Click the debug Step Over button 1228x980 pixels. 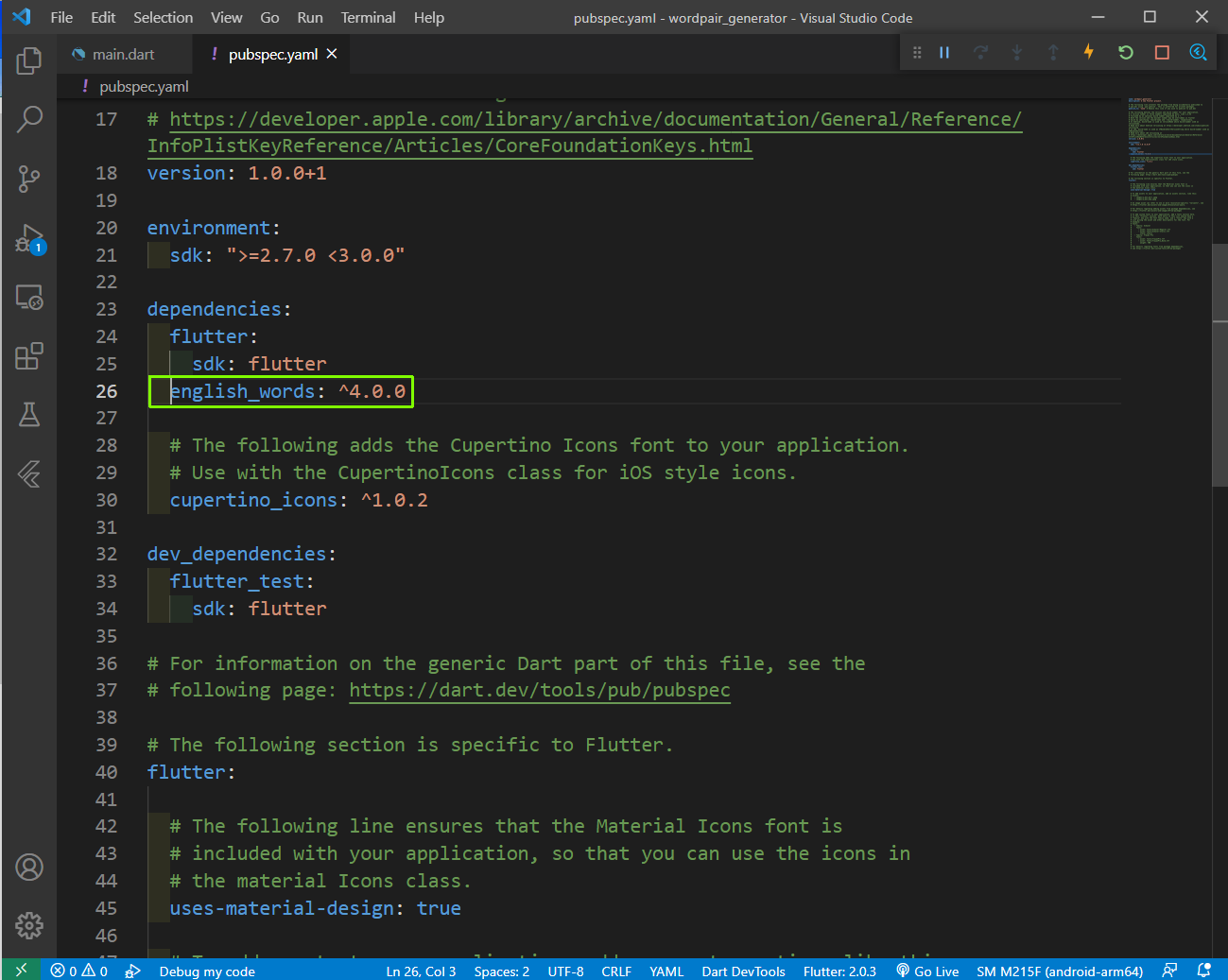(x=980, y=53)
